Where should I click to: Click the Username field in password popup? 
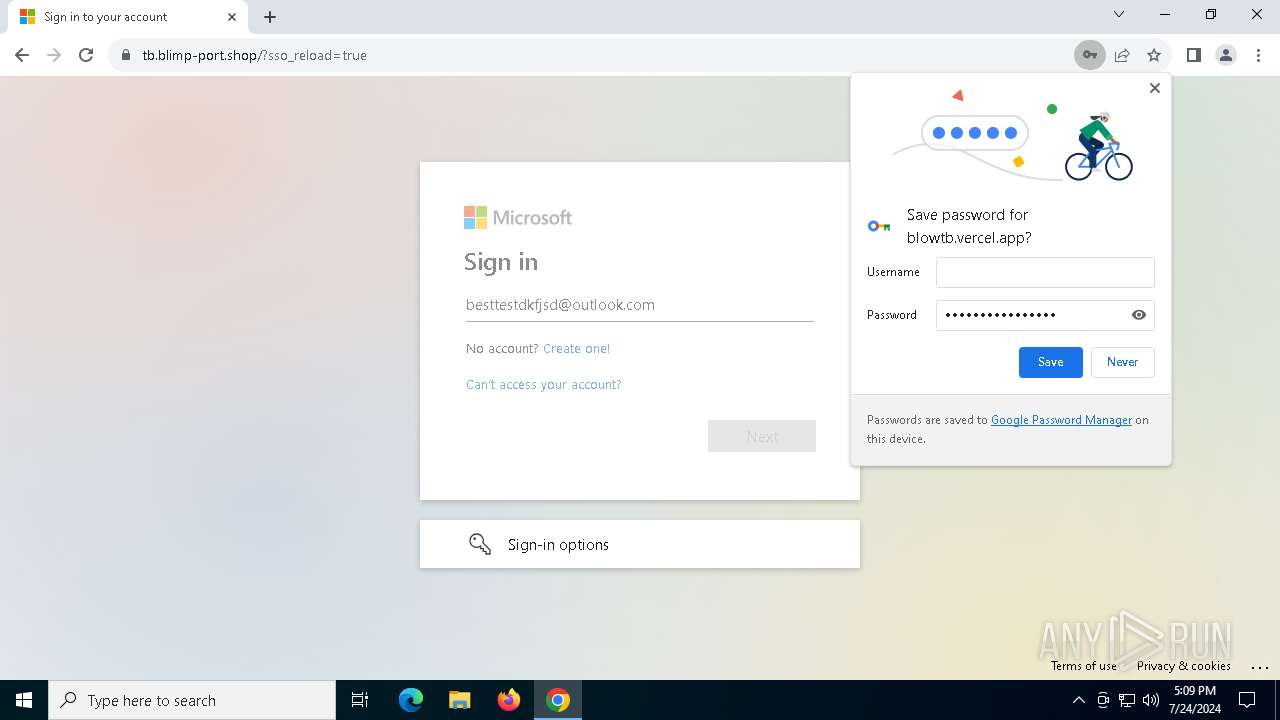(1045, 272)
